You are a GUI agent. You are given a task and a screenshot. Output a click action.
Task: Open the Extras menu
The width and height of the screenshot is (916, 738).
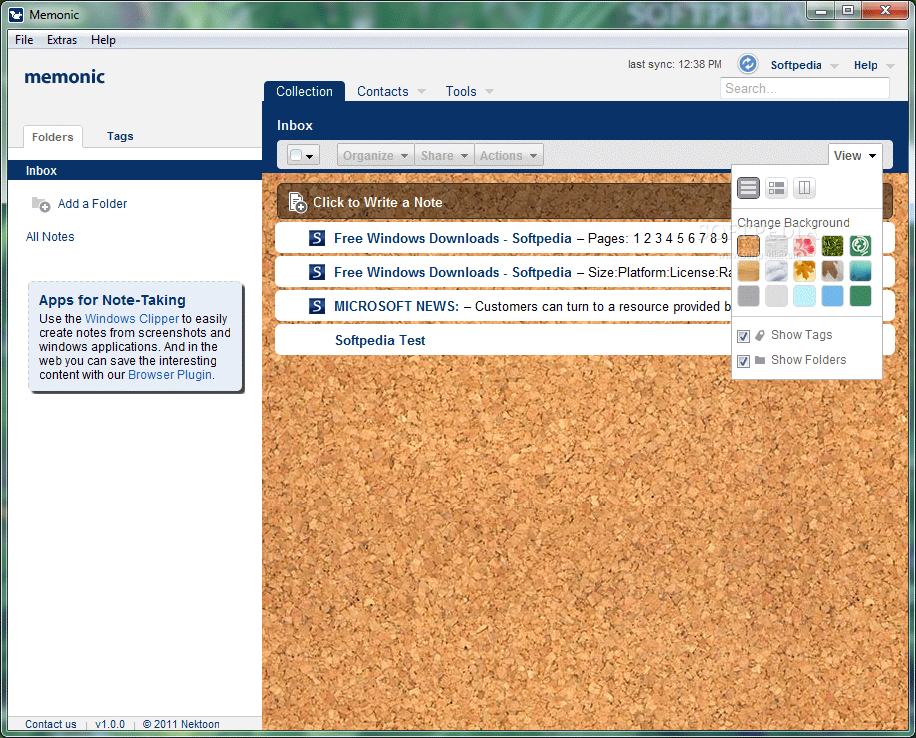tap(62, 40)
